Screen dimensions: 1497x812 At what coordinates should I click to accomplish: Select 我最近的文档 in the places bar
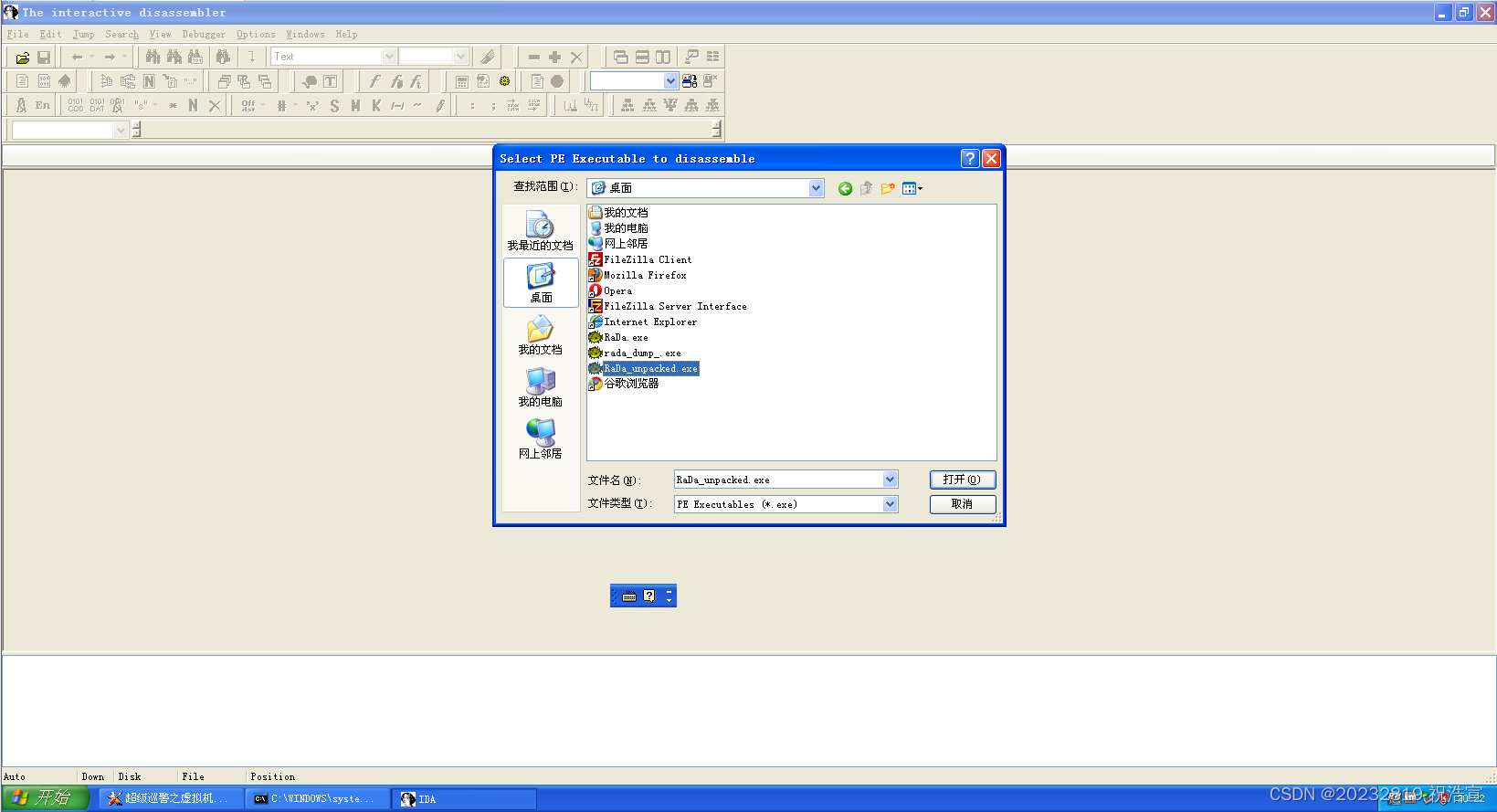pyautogui.click(x=541, y=231)
